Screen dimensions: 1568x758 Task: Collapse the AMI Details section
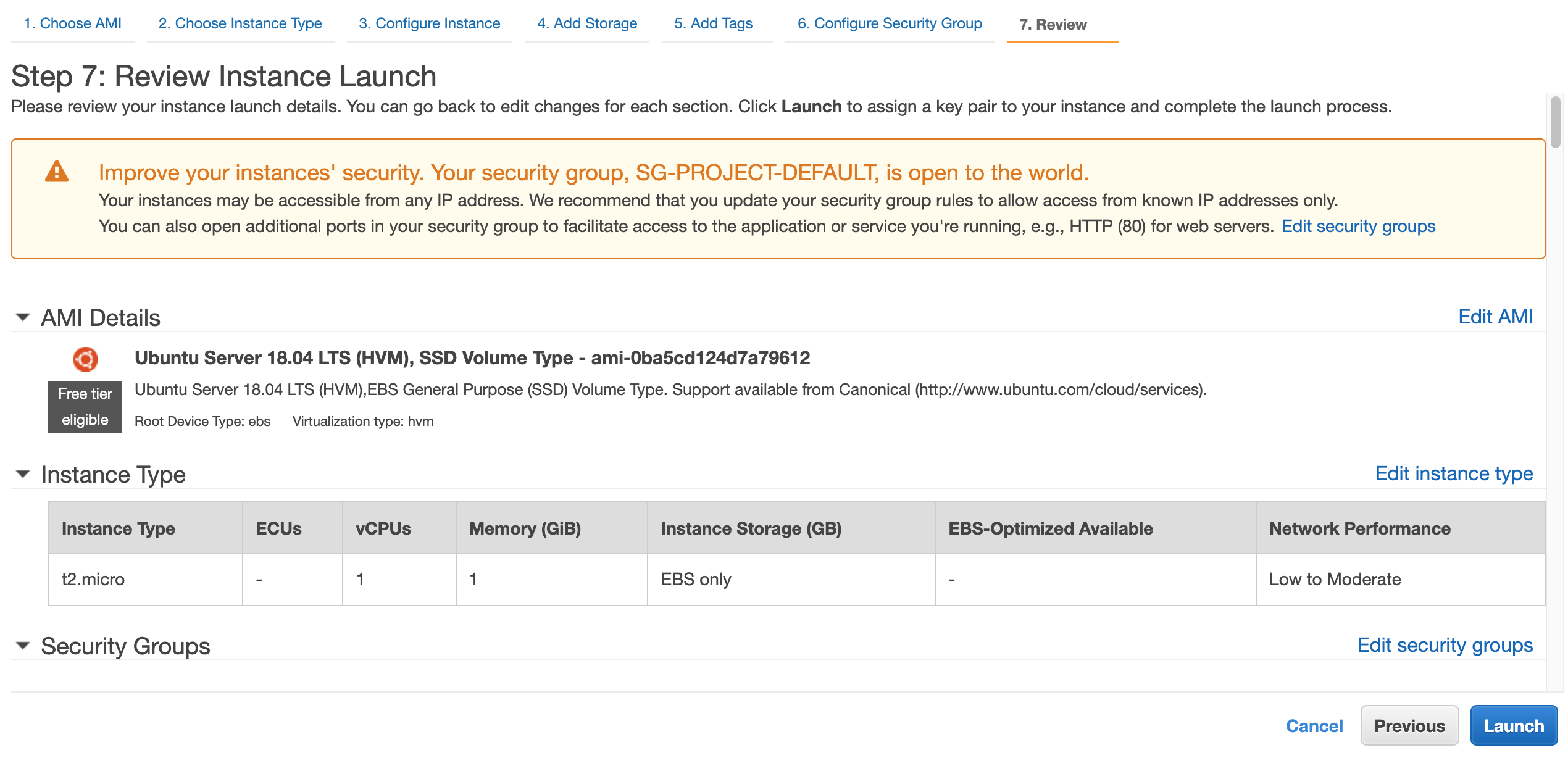pos(23,317)
